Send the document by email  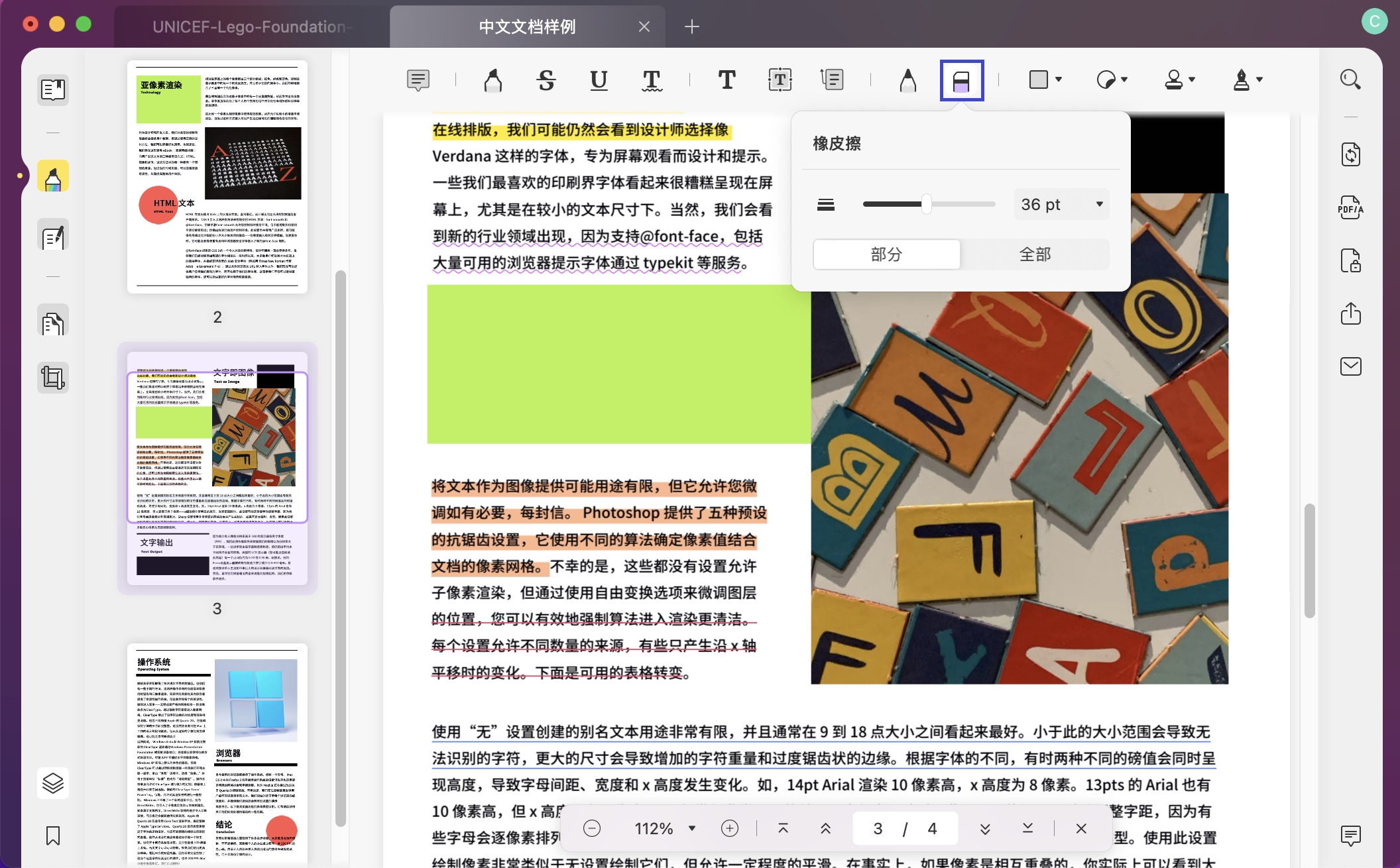point(1350,366)
